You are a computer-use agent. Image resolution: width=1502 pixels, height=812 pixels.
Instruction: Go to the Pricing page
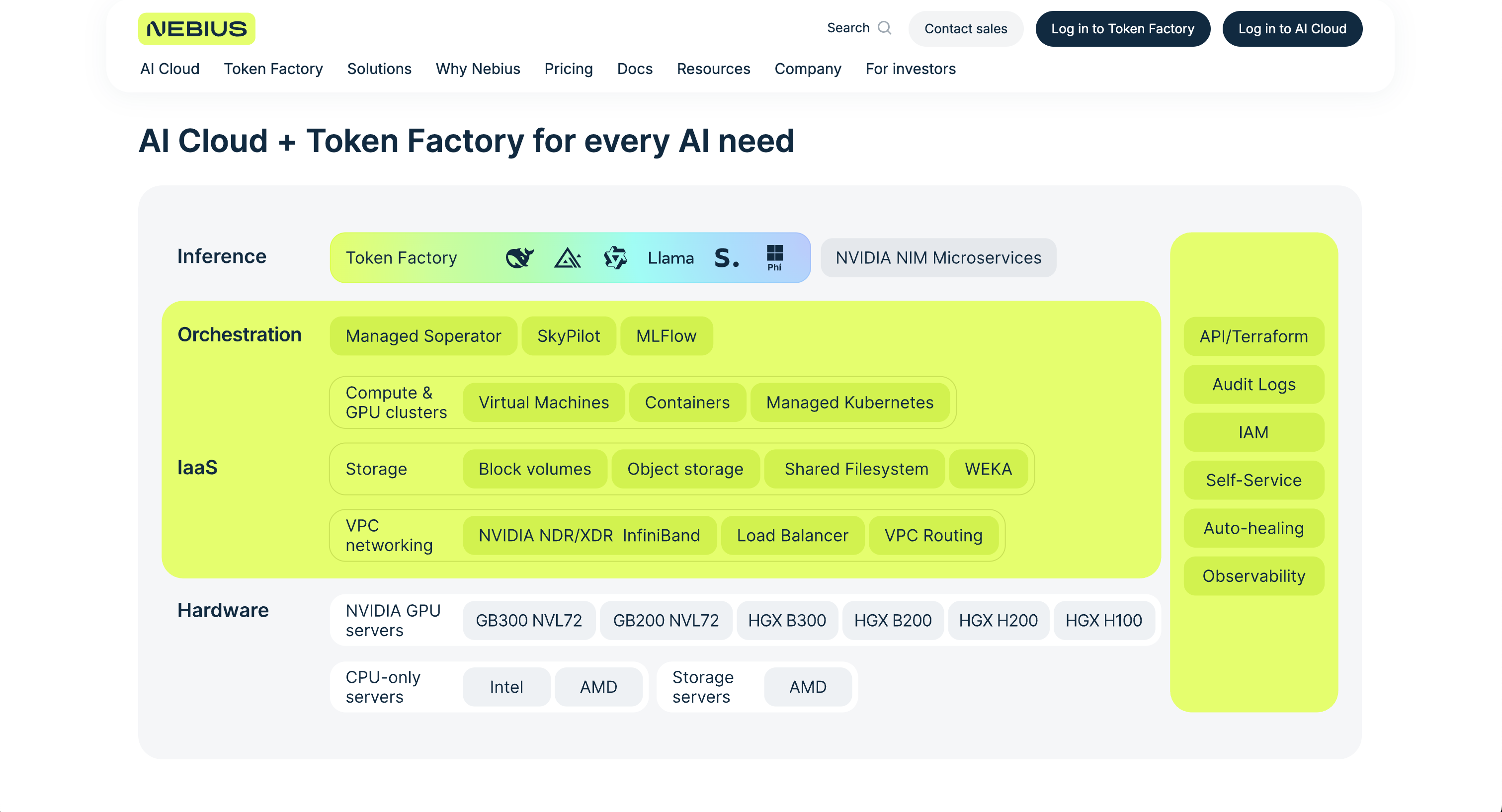coord(569,69)
